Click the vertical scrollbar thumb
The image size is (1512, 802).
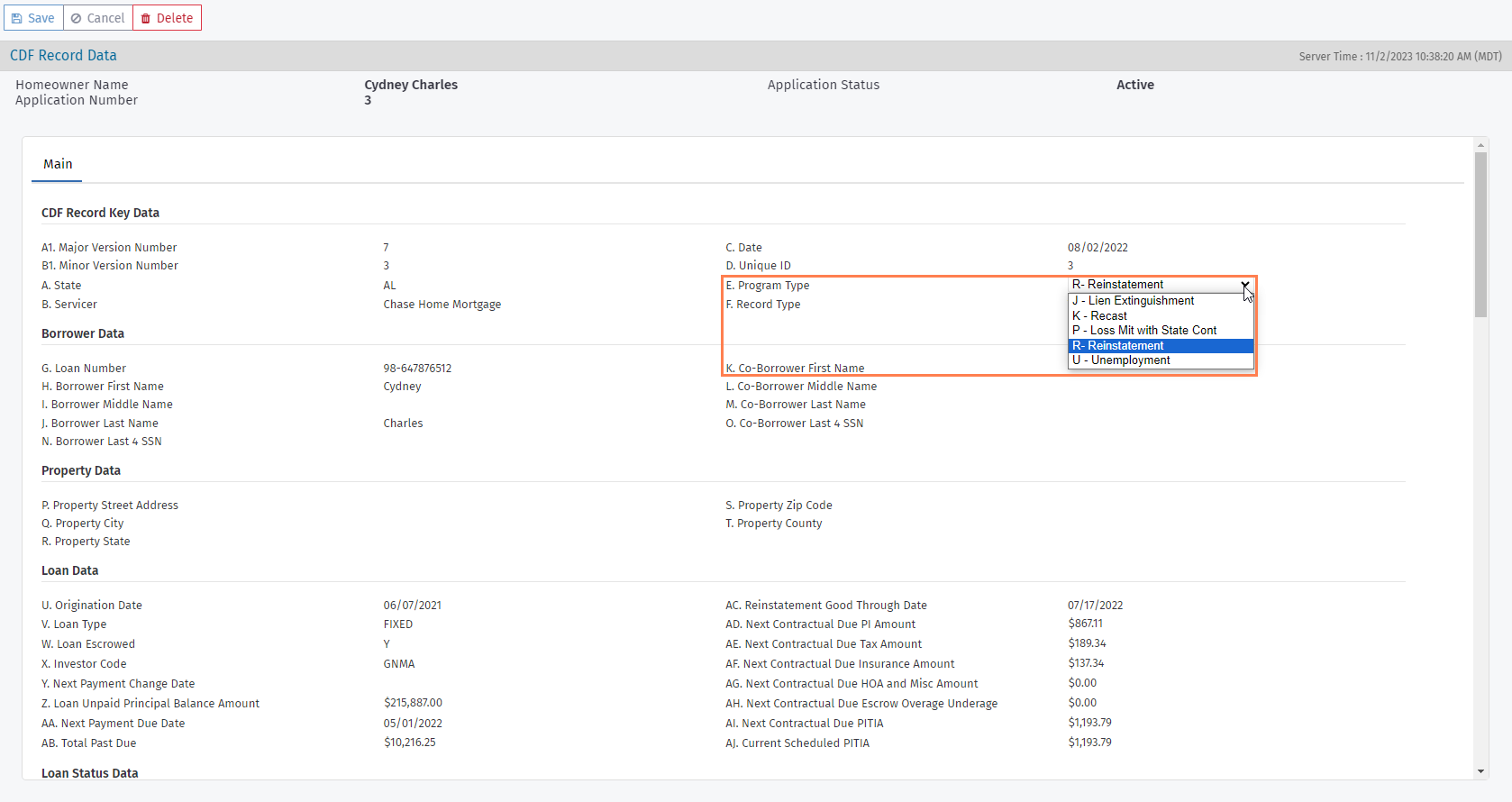pos(1480,234)
